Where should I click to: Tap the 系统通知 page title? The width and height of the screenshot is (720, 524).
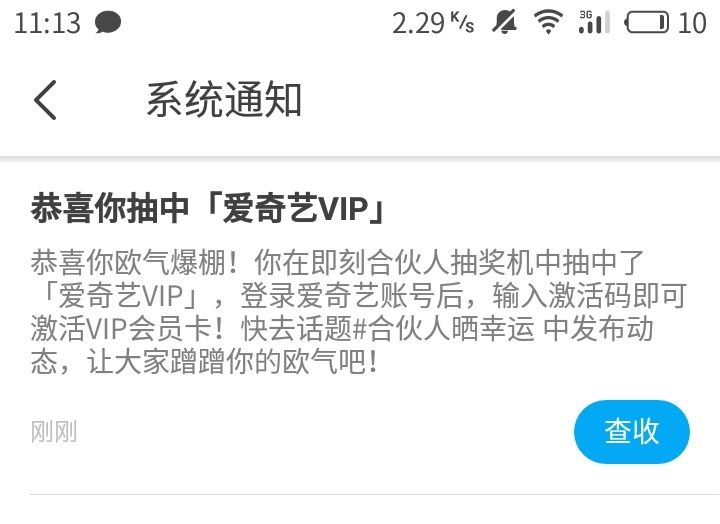pyautogui.click(x=224, y=100)
